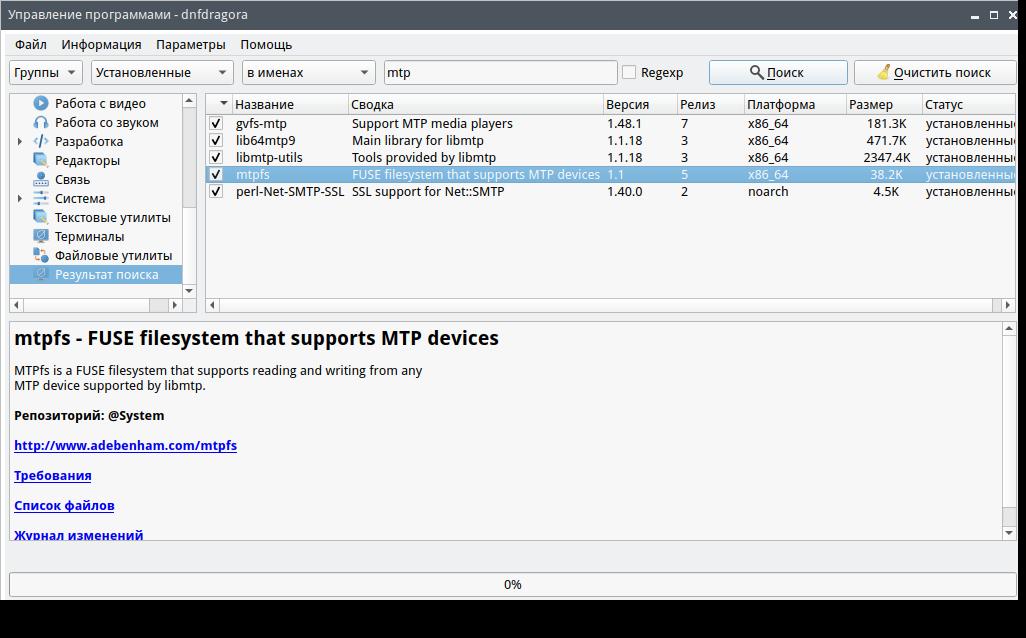Select the libmtp-utils package name

[x=269, y=157]
